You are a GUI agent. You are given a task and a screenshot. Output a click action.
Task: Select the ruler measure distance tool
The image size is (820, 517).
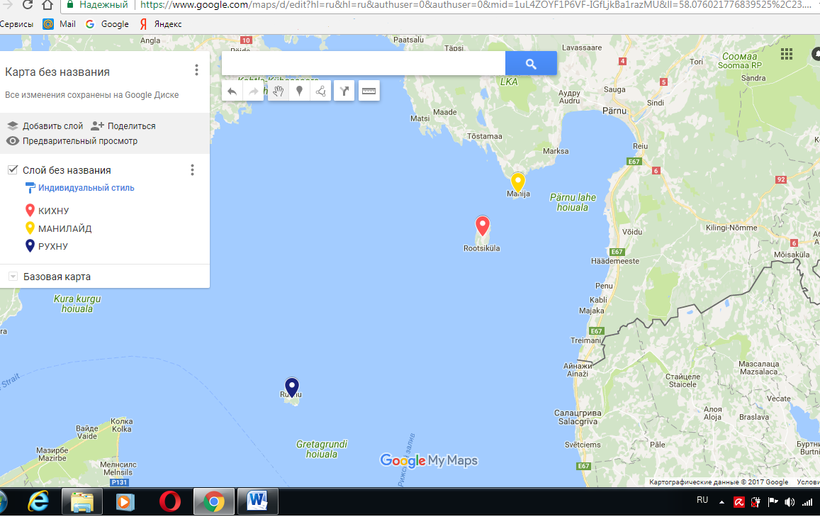pyautogui.click(x=369, y=91)
